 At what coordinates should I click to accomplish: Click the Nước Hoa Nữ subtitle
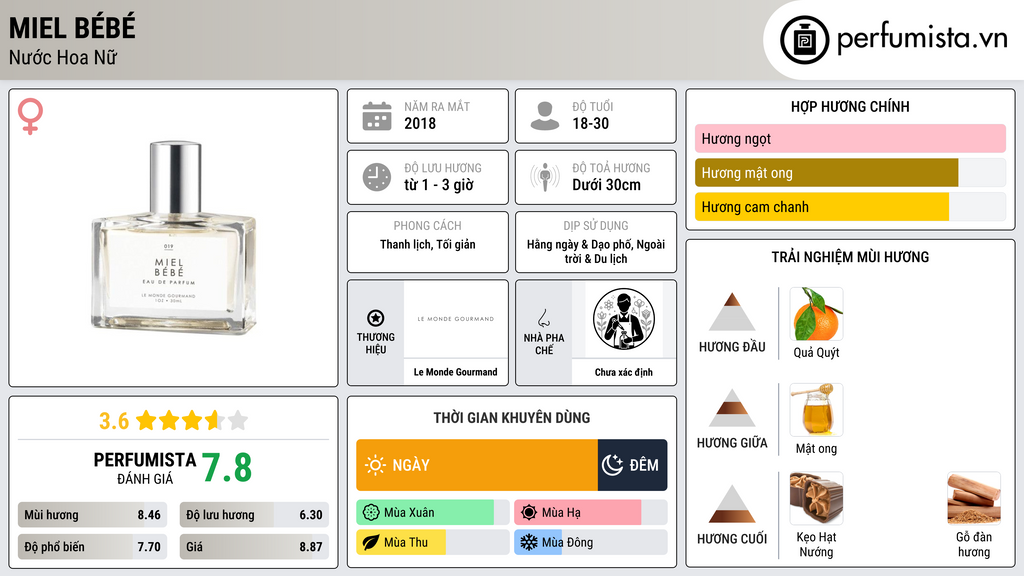[x=63, y=57]
